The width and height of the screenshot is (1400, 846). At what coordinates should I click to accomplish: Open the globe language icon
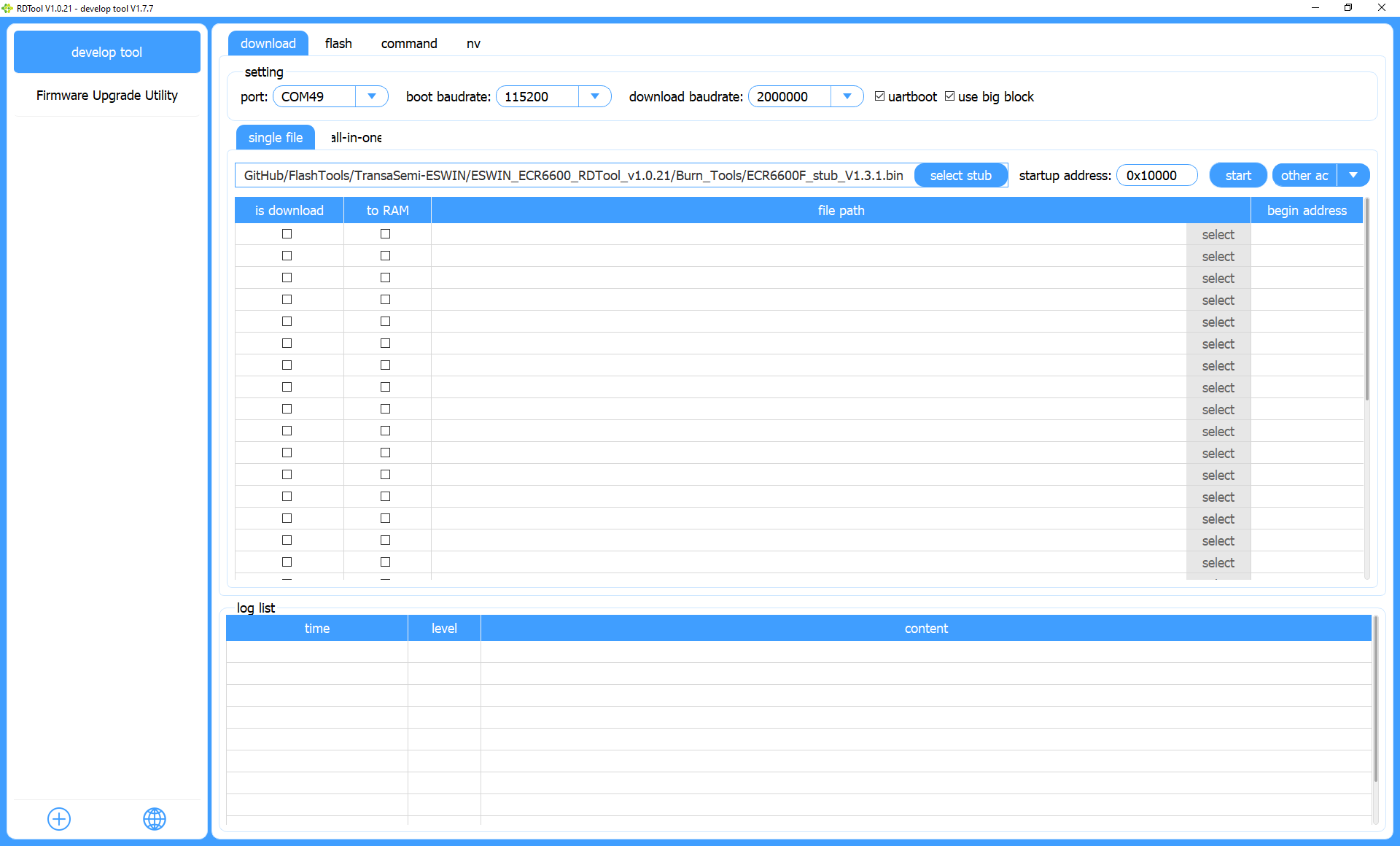155,818
